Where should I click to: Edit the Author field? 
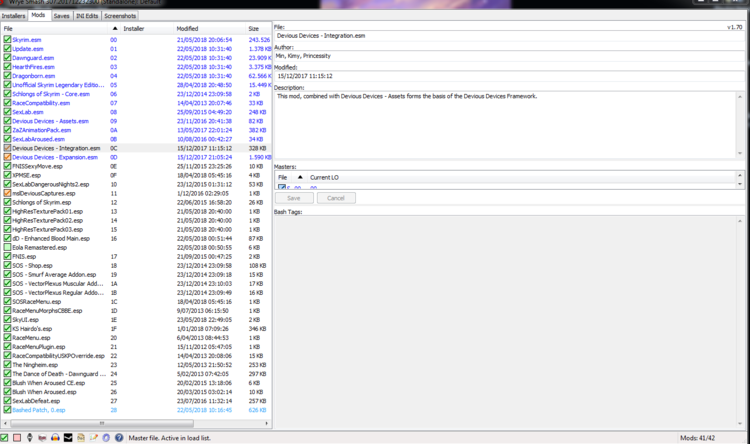point(509,56)
